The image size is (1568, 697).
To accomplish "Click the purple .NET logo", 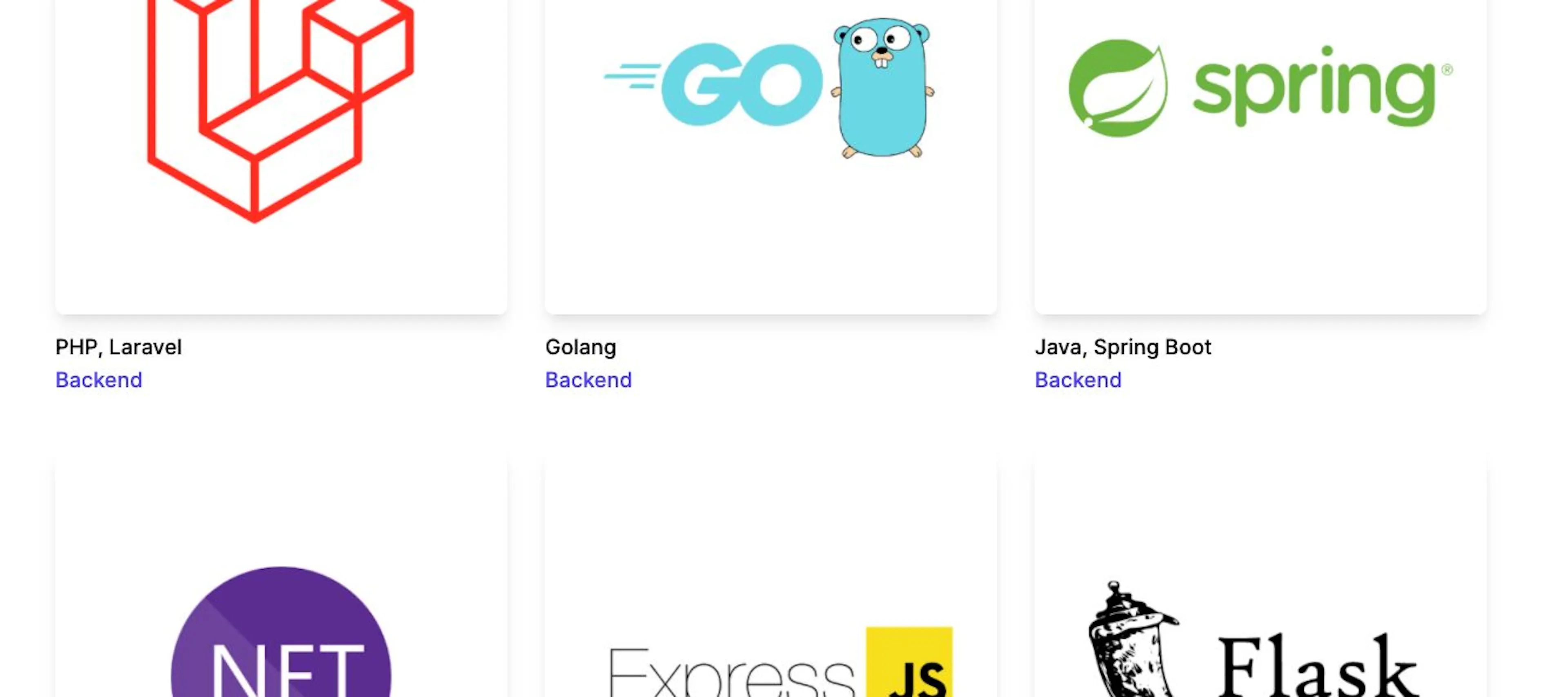I will point(281,632).
